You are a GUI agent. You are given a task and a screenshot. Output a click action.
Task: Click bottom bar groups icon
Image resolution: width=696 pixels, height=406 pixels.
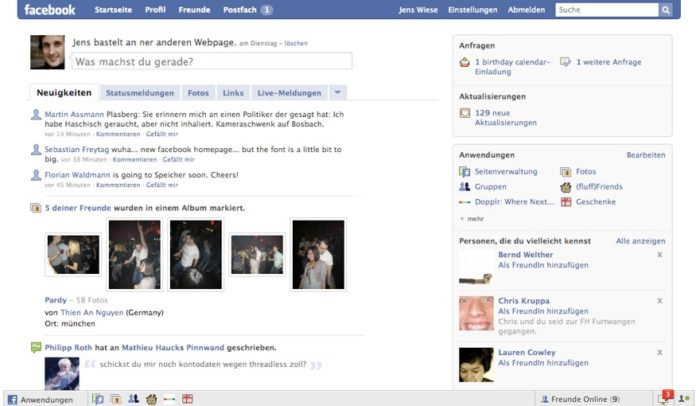[134, 399]
